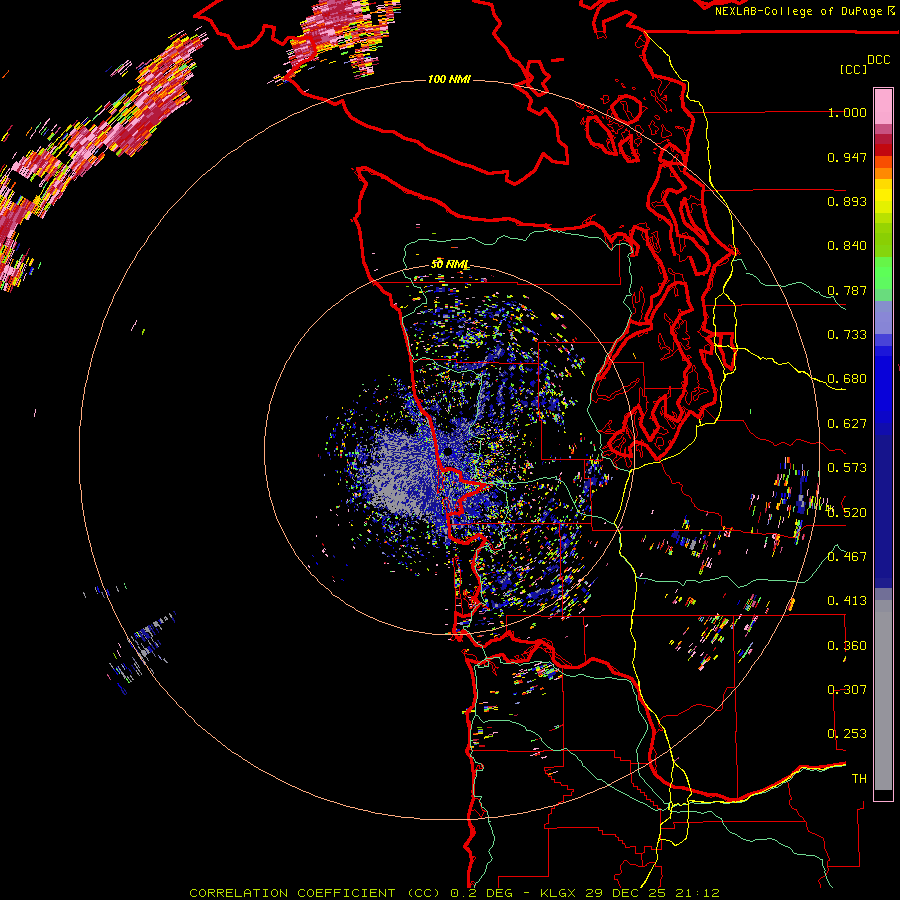Click the 0.733 color scale label
The image size is (900, 900).
[x=847, y=335]
